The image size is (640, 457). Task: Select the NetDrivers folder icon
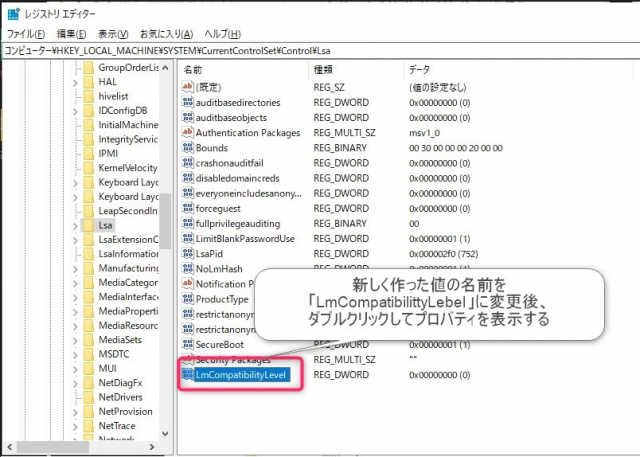click(89, 397)
